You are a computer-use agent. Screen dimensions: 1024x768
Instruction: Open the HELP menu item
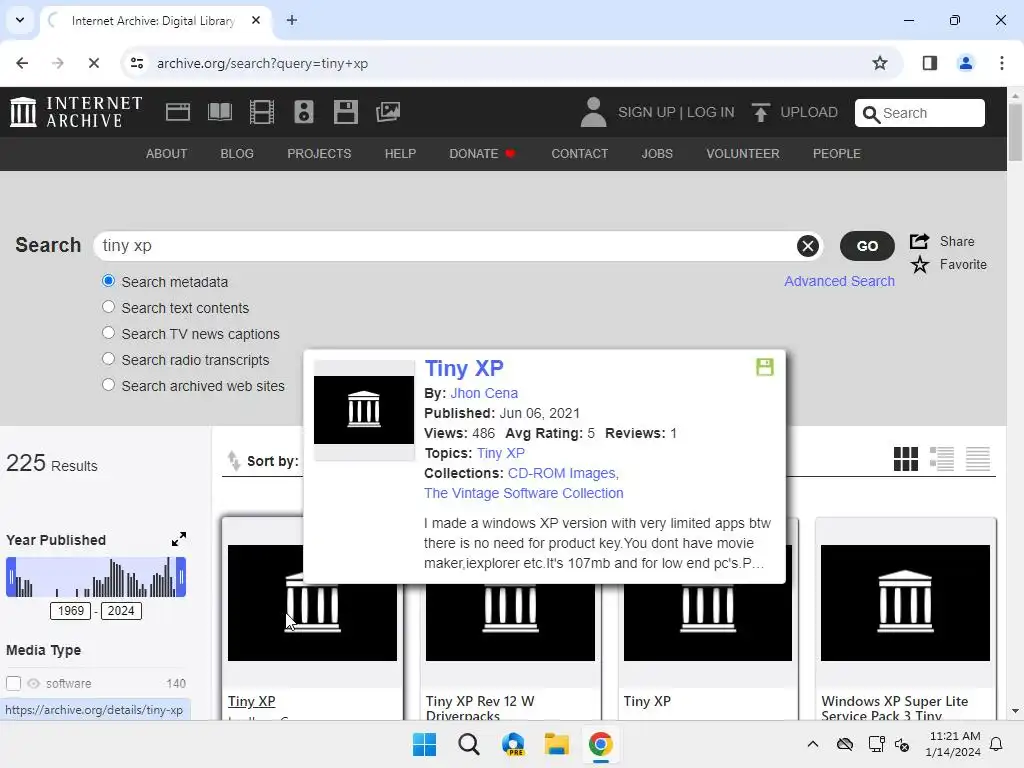pos(400,153)
